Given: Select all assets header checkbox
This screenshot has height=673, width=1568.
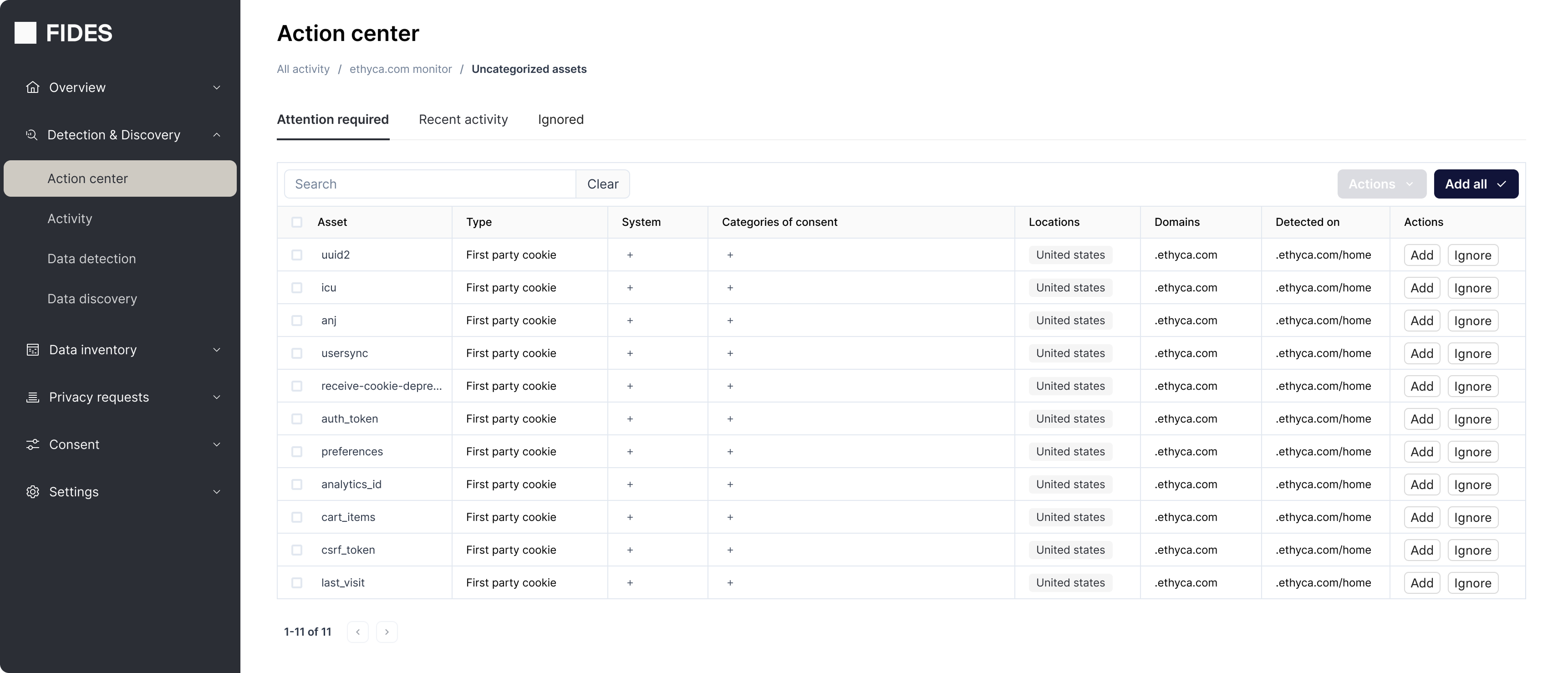Looking at the screenshot, I should [x=296, y=222].
